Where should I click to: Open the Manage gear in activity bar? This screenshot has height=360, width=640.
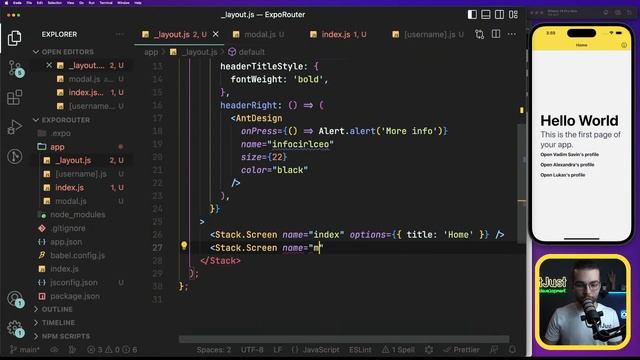[15, 328]
